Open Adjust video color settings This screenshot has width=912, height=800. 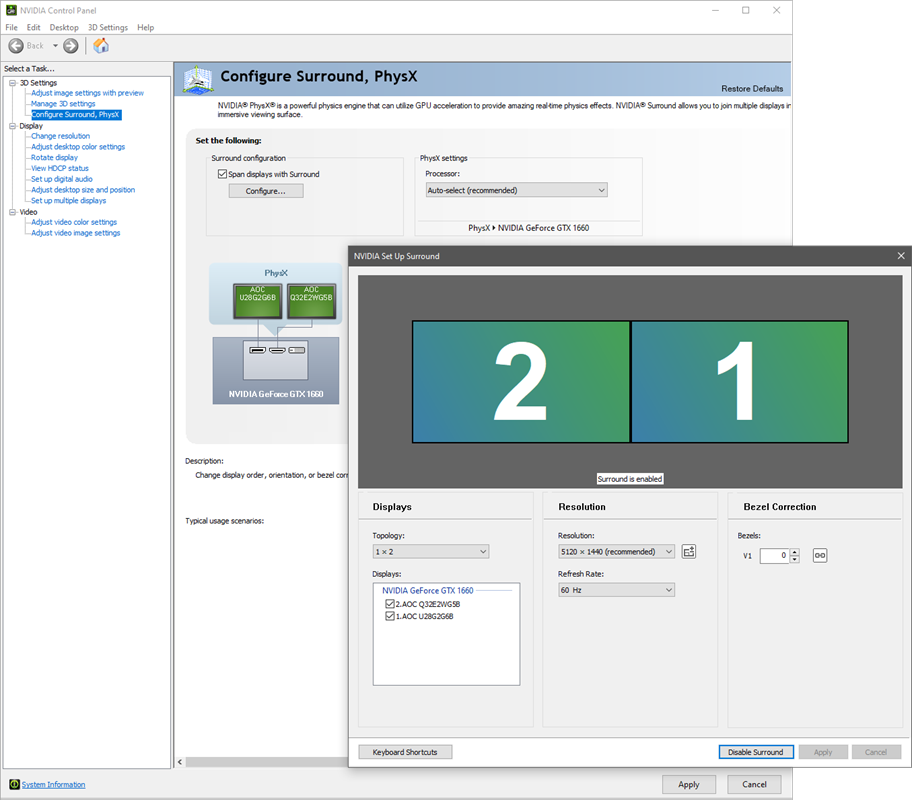(x=74, y=222)
